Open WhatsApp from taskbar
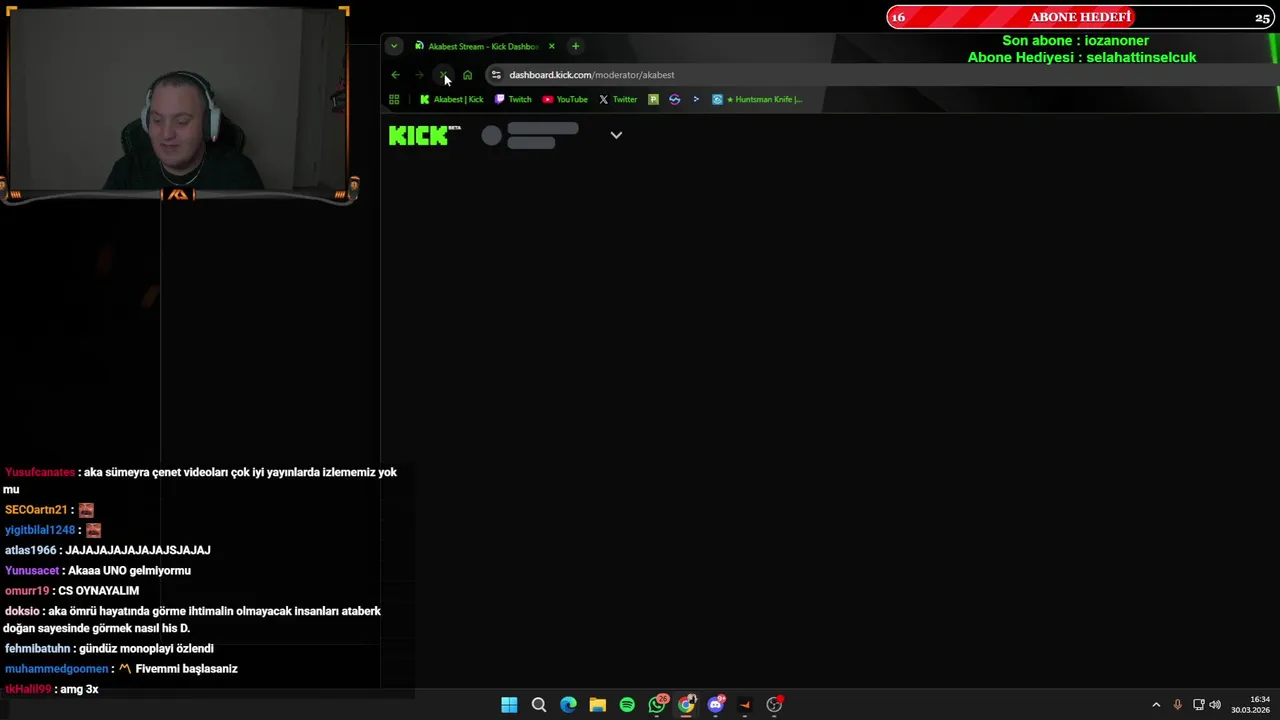The image size is (1280, 720). [x=657, y=705]
